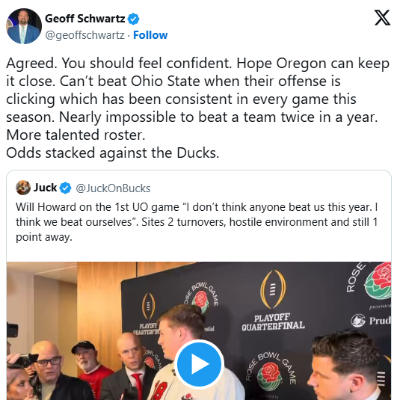This screenshot has height=400, width=400.
Task: Click the line 'Odds stacked against the Ducks.'
Action: pyautogui.click(x=113, y=153)
